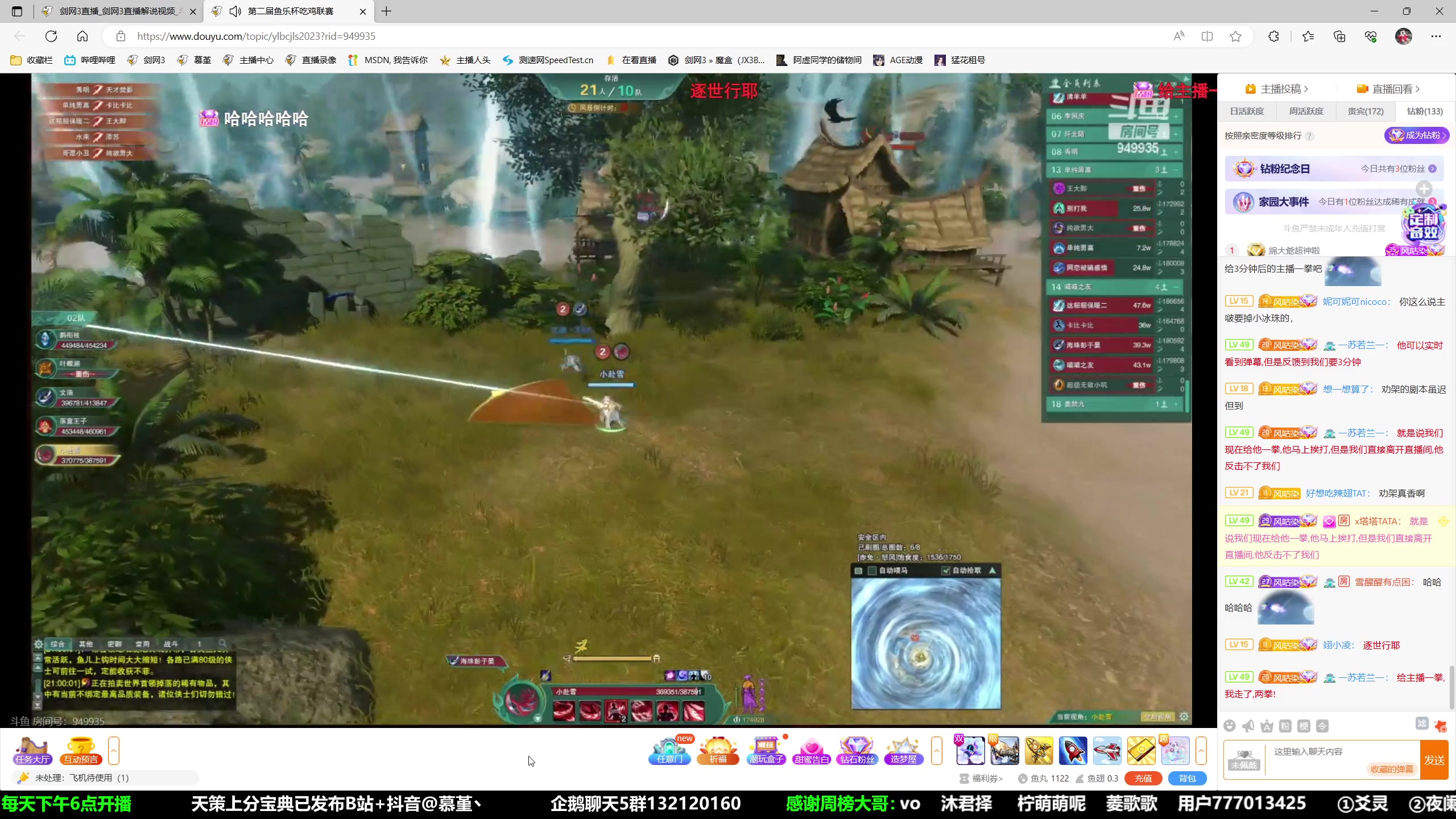Click the 潮玩盒子 box icon
Screen dimensions: 1456x819
click(766, 751)
